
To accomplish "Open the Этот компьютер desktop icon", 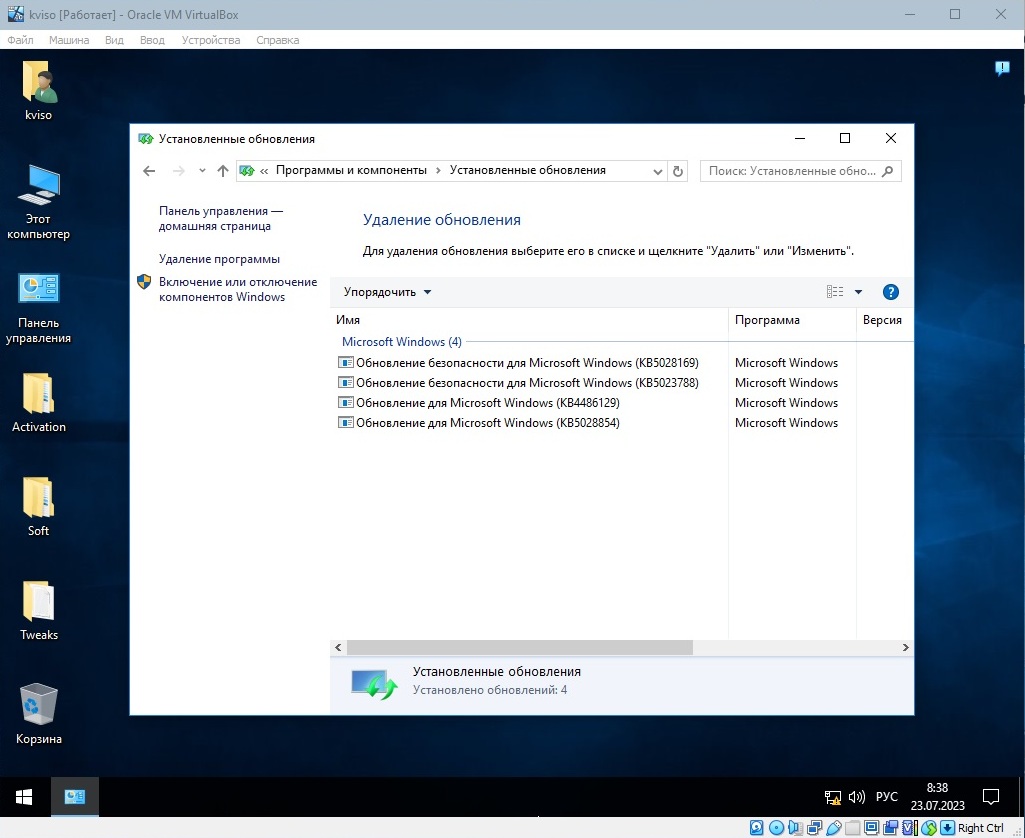I will click(x=39, y=202).
